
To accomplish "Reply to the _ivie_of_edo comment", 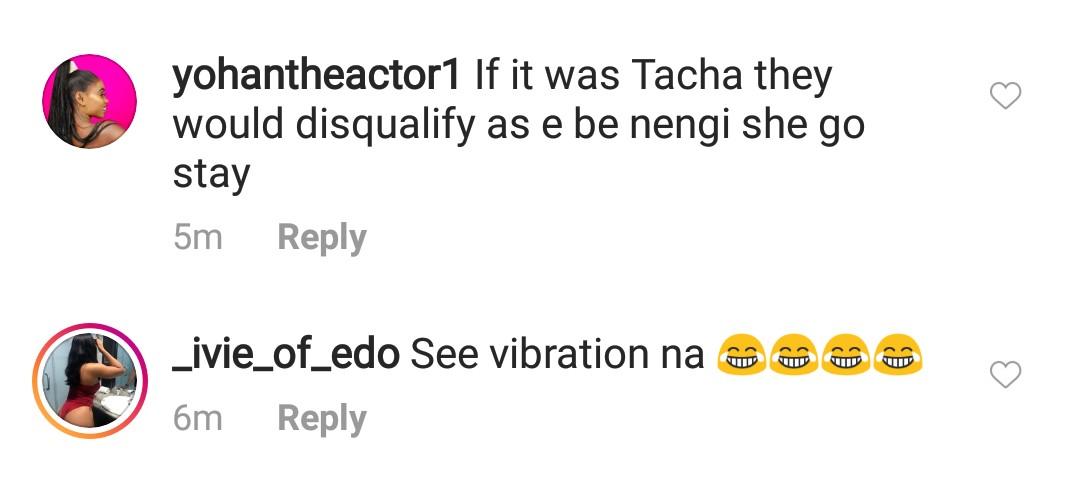I will click(321, 418).
